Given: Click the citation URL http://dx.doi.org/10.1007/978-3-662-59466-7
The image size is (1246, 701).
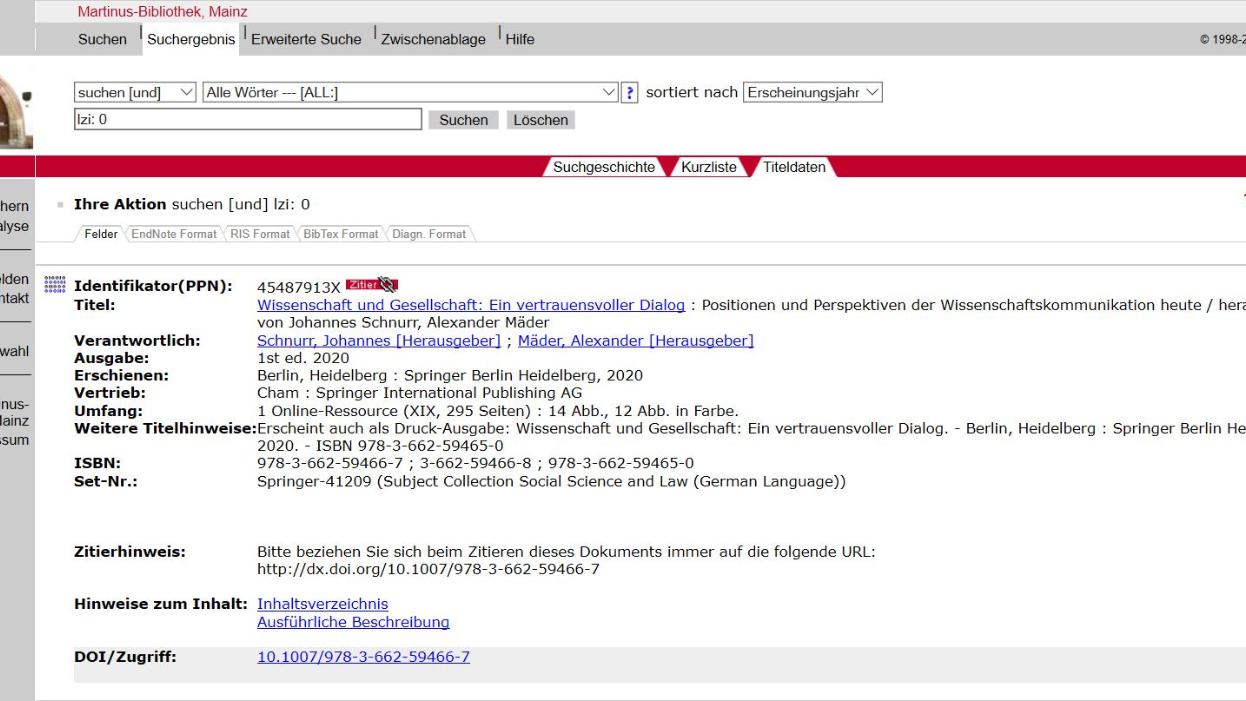Looking at the screenshot, I should [428, 569].
